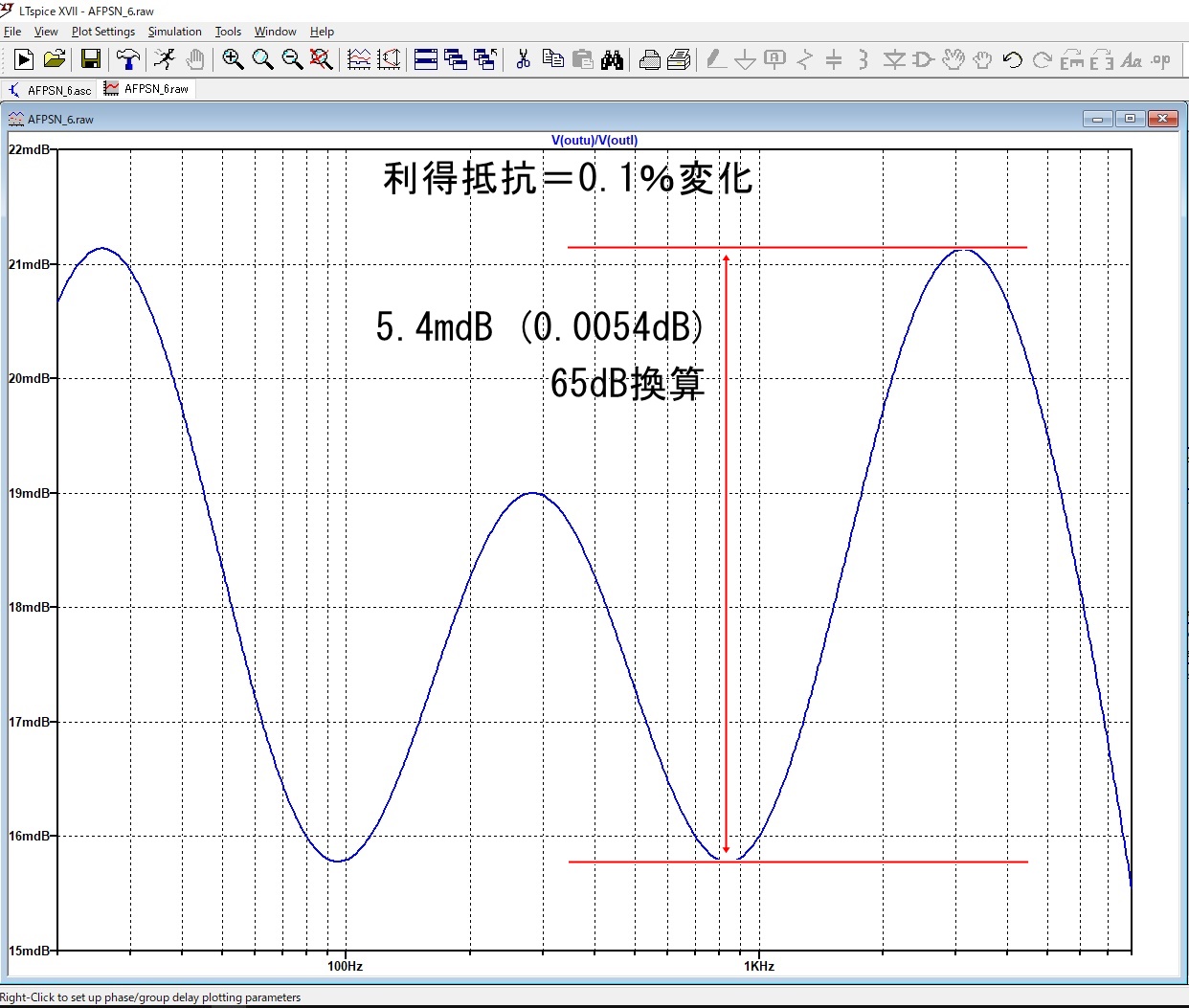Click the Run simulation icon

[24, 59]
